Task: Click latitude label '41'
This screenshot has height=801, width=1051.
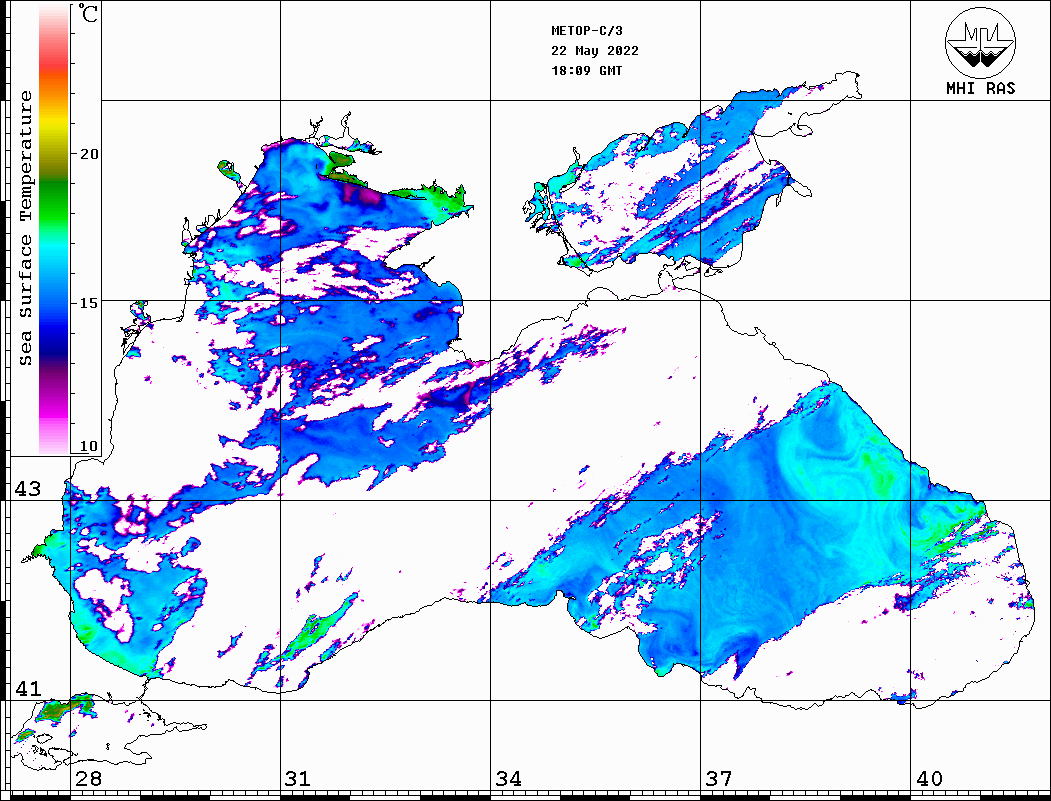Action: (x=28, y=688)
